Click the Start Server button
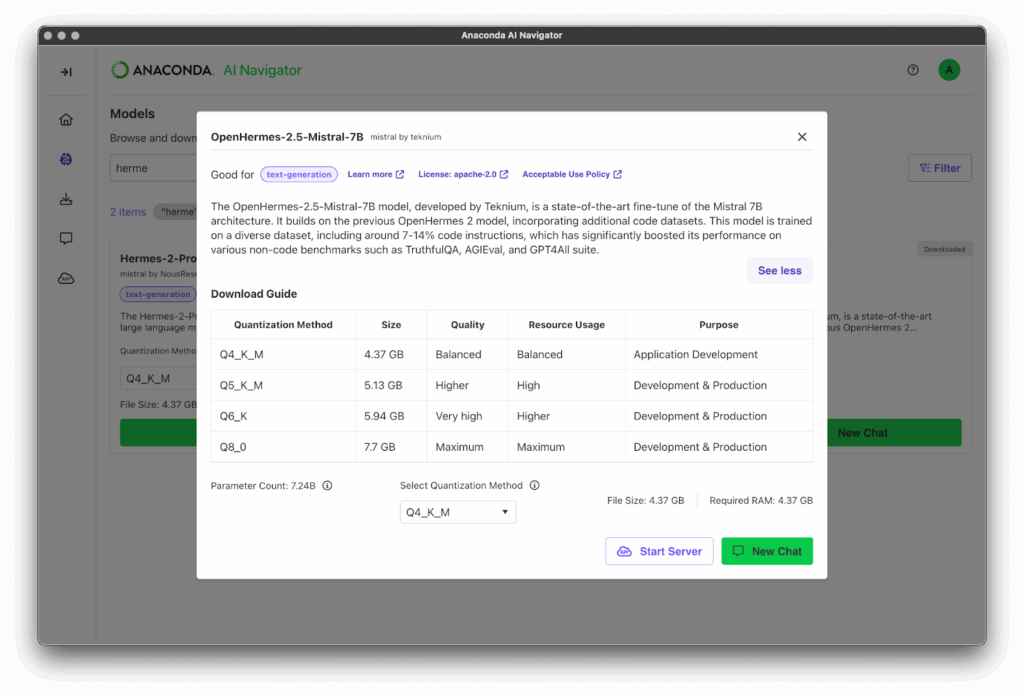 click(x=659, y=551)
